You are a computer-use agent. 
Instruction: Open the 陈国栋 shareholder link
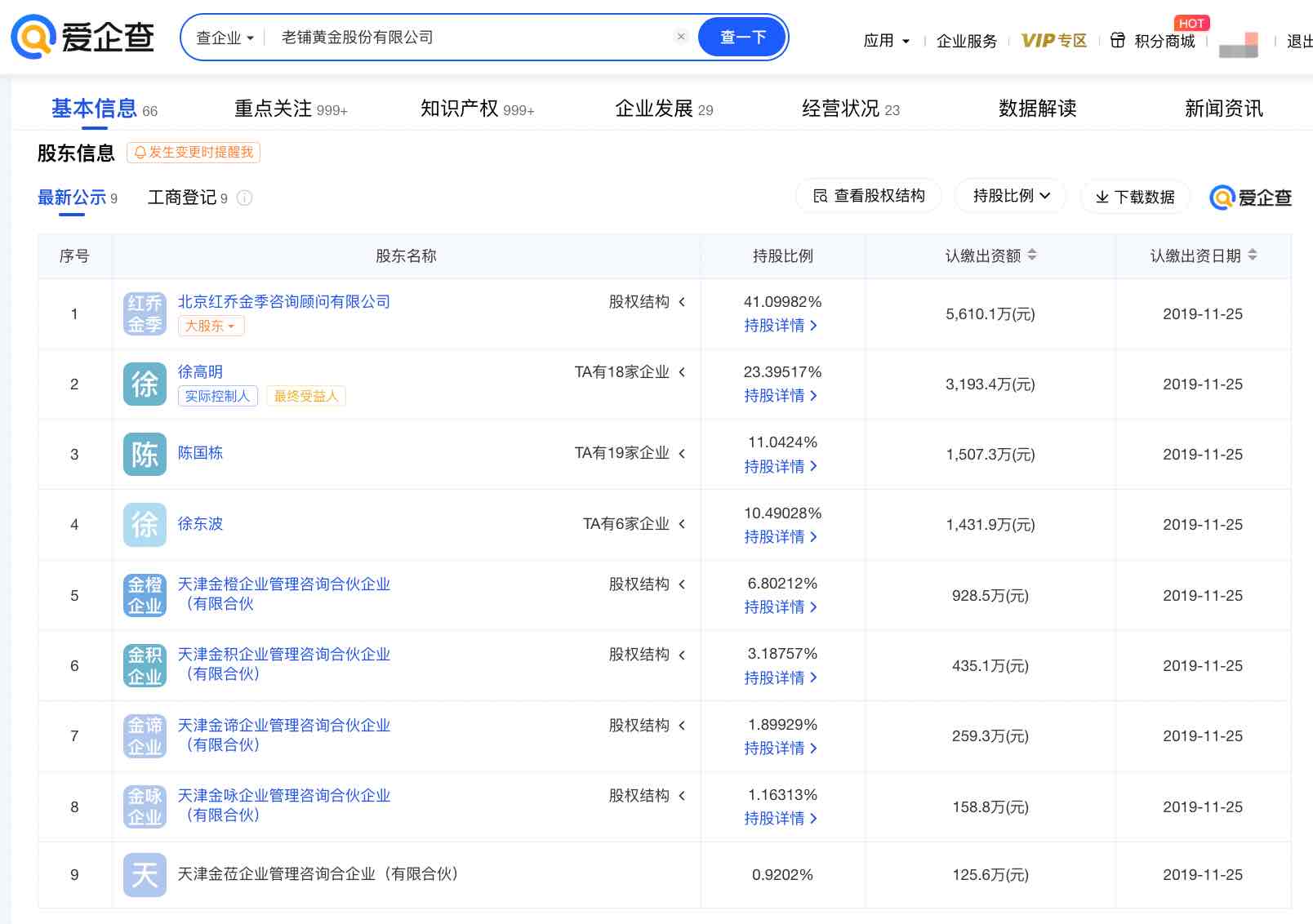[200, 453]
